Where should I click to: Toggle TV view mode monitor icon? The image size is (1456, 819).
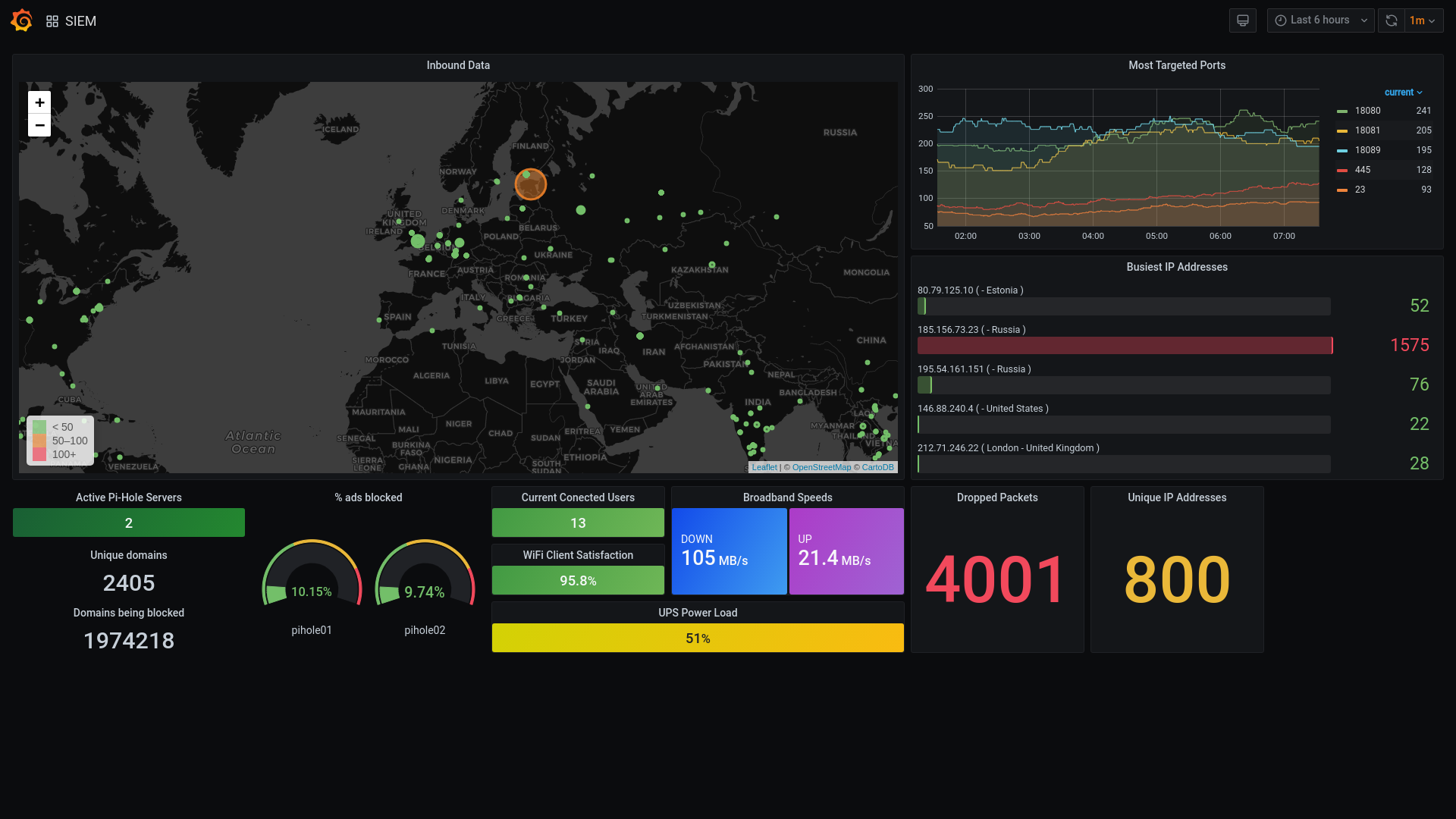[1242, 20]
